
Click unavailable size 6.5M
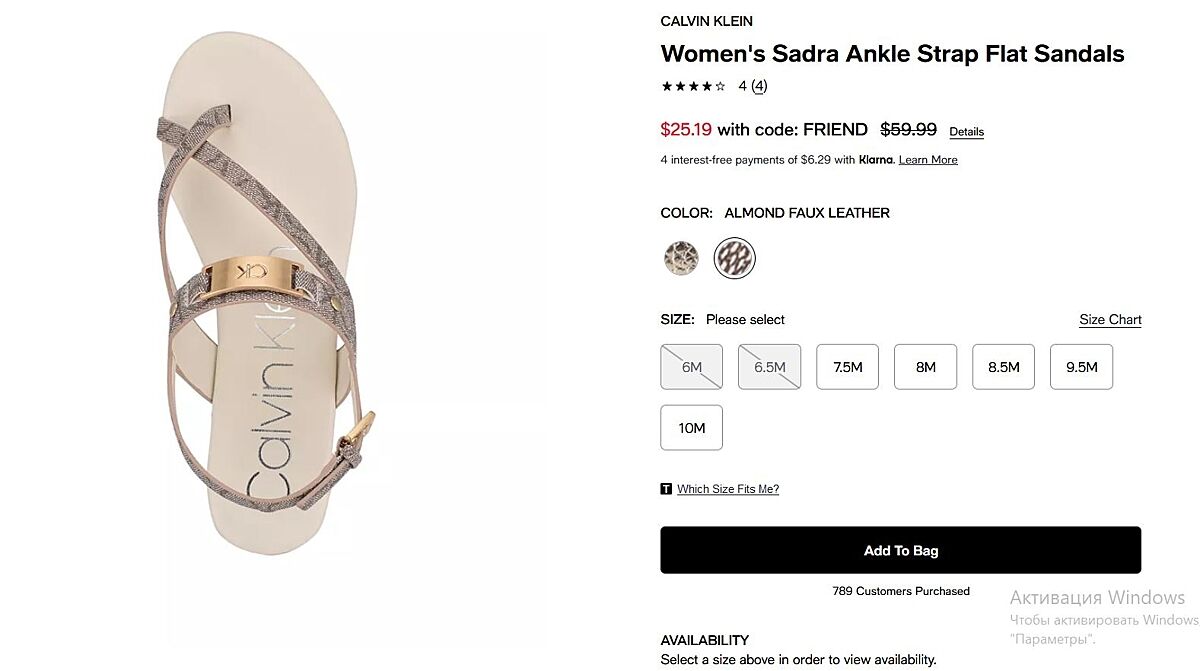click(769, 367)
